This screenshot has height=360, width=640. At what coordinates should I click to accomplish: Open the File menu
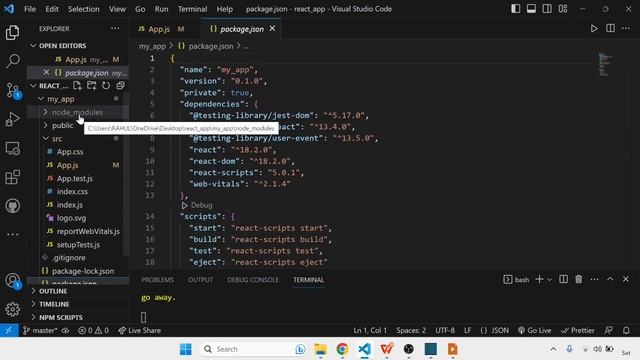coord(30,9)
